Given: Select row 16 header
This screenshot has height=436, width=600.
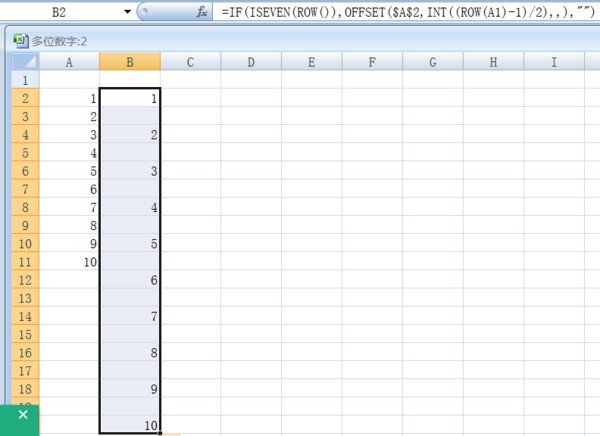Looking at the screenshot, I should pyautogui.click(x=25, y=353).
